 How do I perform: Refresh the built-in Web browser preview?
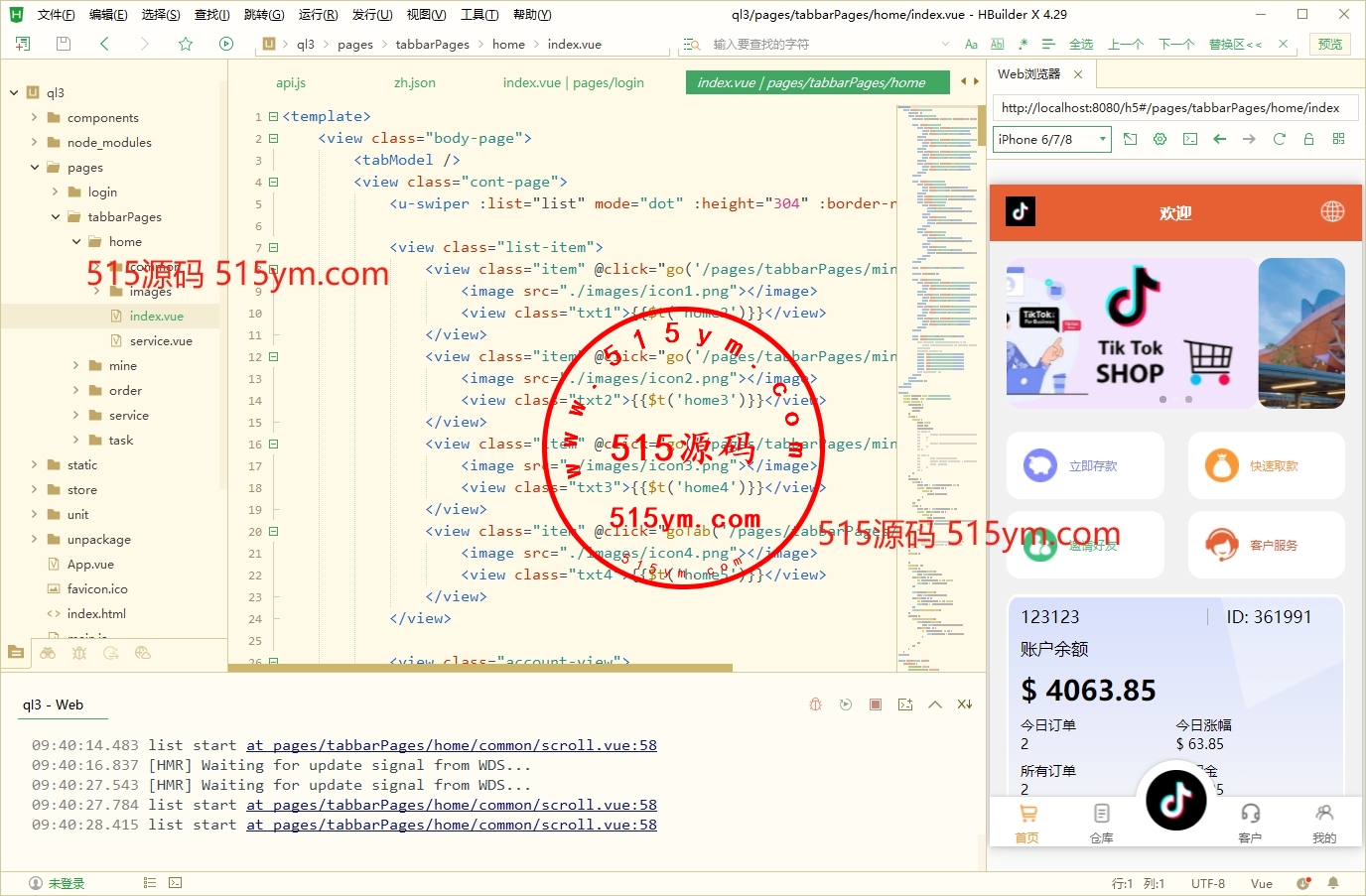tap(1279, 140)
